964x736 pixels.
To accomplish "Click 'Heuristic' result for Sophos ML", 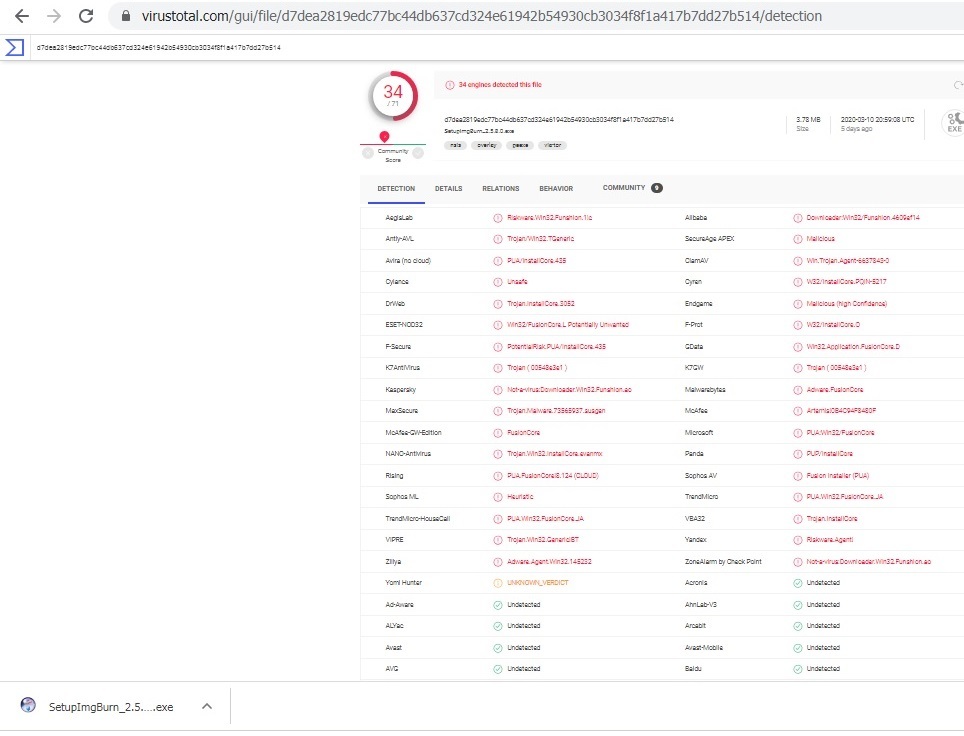I will [520, 497].
